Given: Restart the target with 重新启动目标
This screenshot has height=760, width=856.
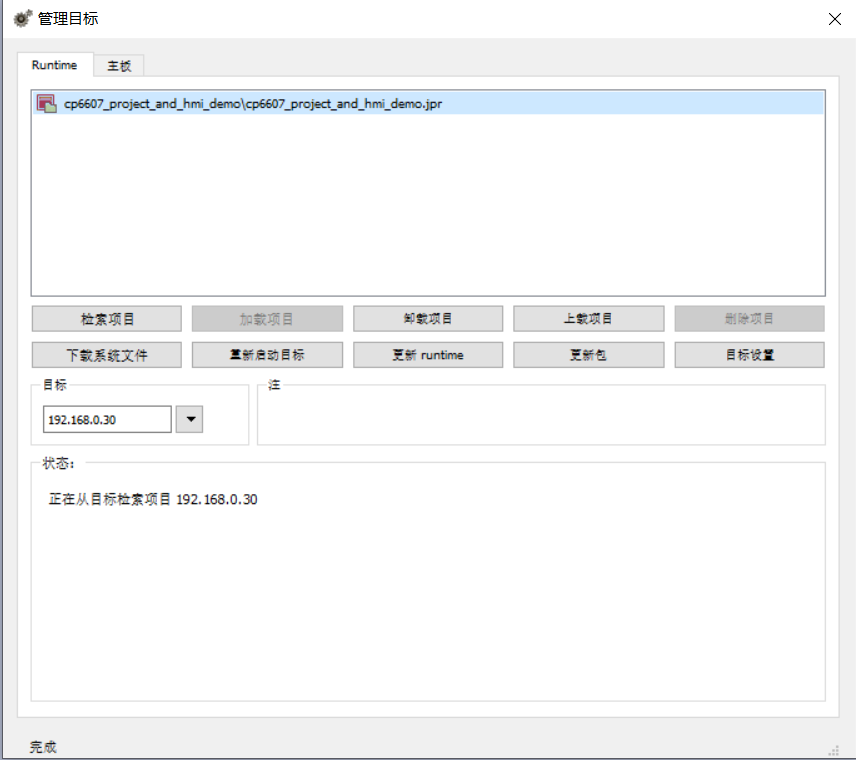Looking at the screenshot, I should click(267, 355).
